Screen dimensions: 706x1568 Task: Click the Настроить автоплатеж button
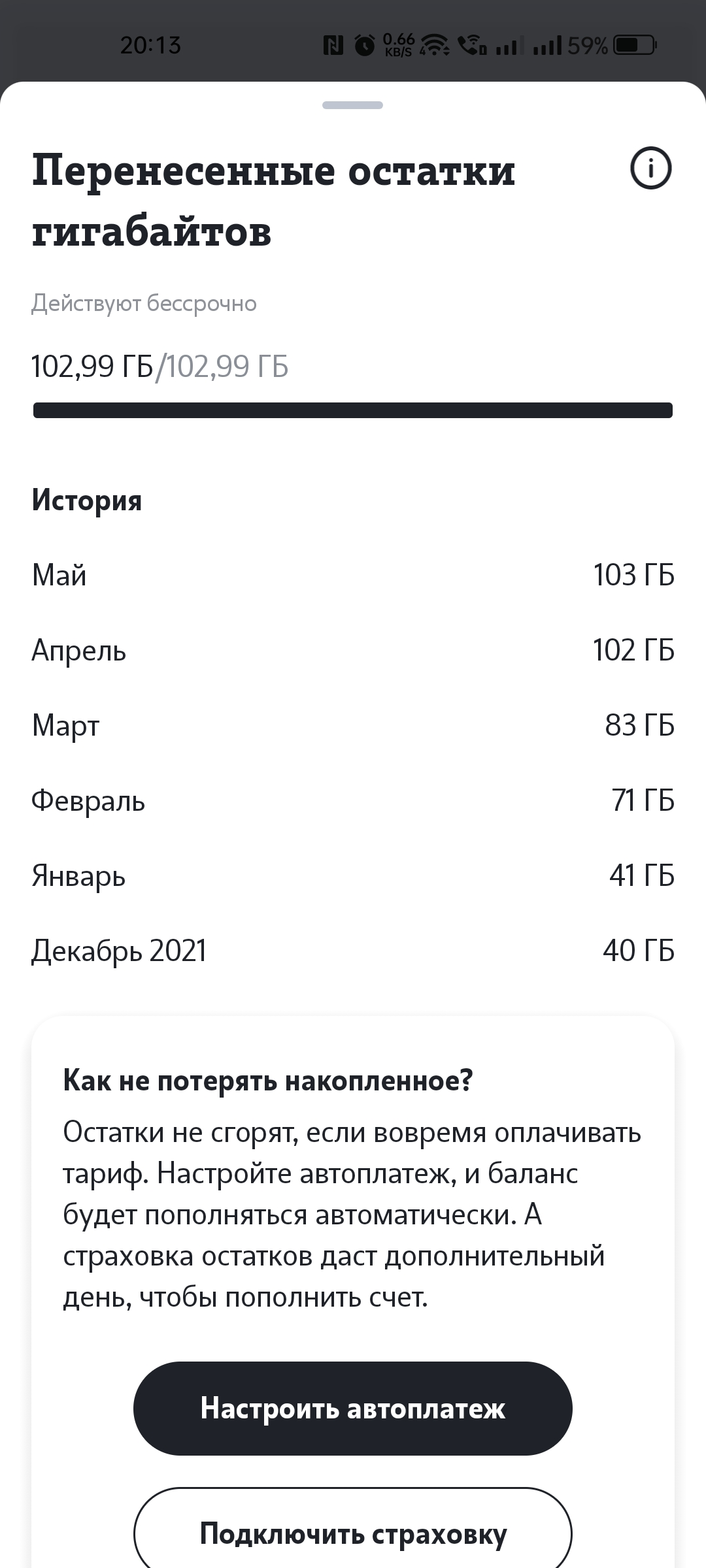(x=353, y=1409)
